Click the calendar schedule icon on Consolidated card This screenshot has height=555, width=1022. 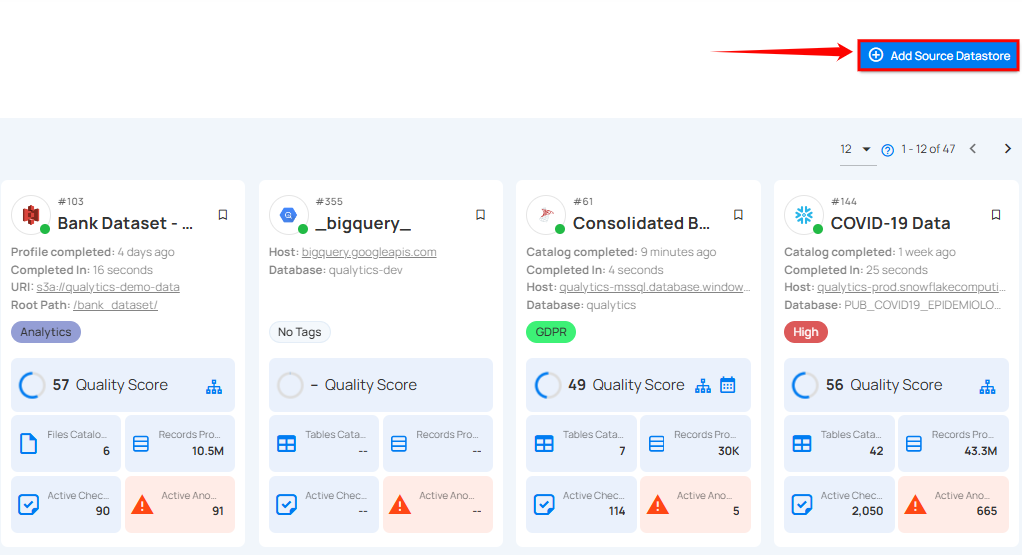point(728,385)
